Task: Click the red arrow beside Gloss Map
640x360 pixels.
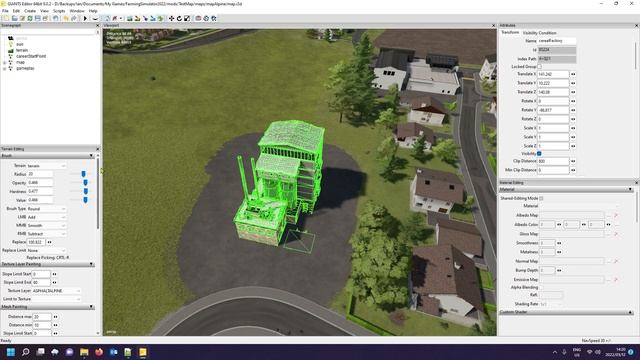Action: coord(616,234)
